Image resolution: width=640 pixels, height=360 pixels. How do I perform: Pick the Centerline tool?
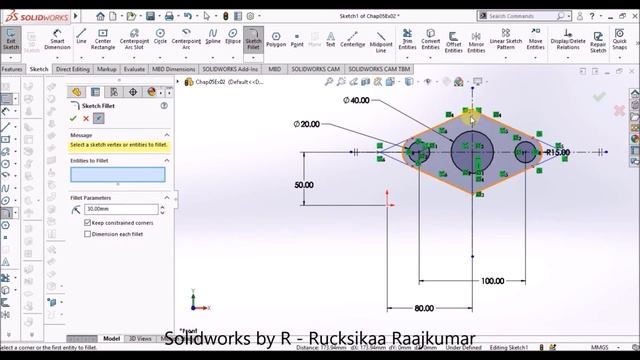coord(353,40)
